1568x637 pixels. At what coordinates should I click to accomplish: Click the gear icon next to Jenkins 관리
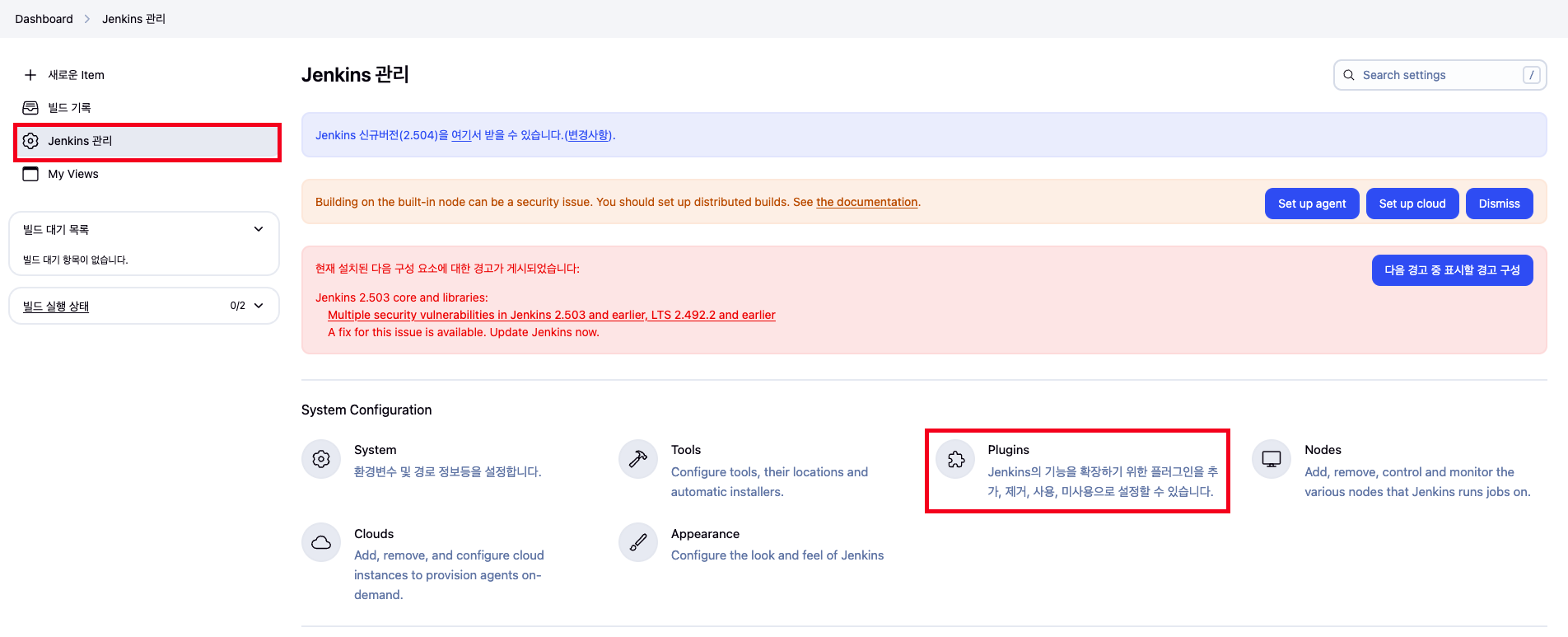[30, 141]
